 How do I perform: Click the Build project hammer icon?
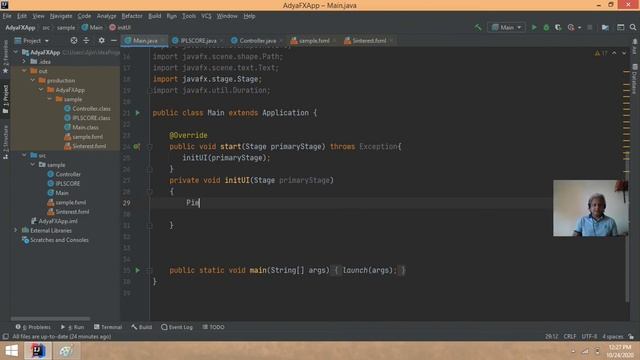coord(478,27)
